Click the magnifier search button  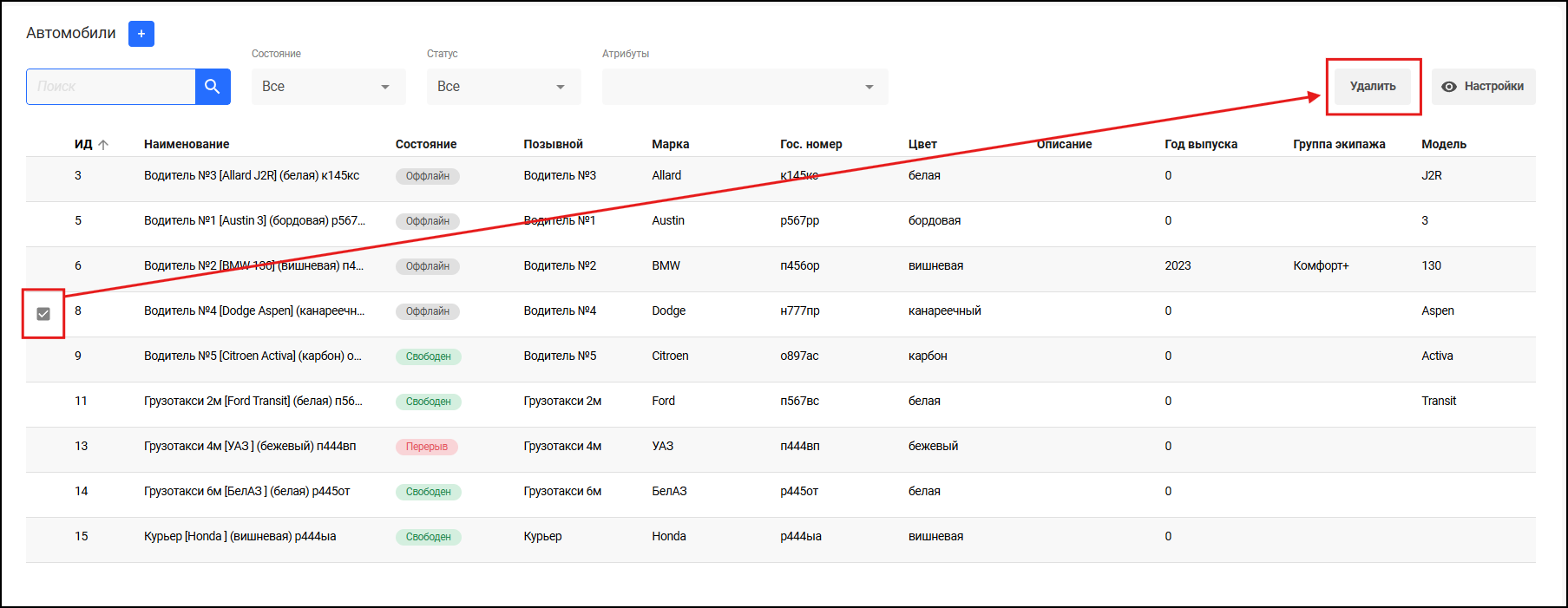[x=213, y=87]
